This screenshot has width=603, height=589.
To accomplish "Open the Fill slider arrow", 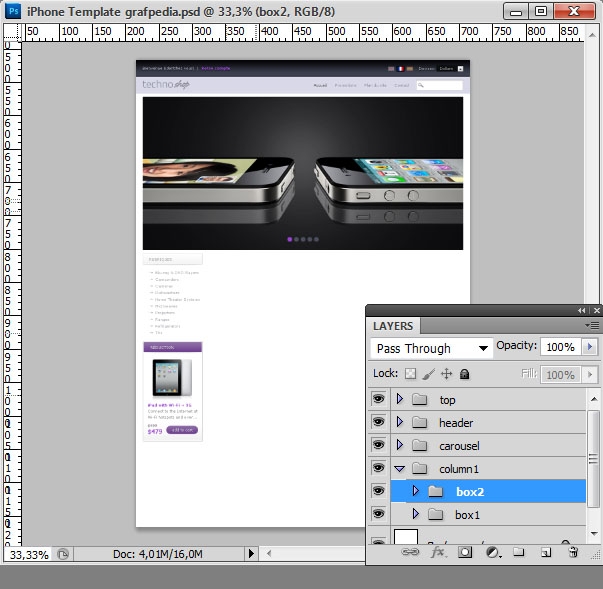I will (590, 374).
